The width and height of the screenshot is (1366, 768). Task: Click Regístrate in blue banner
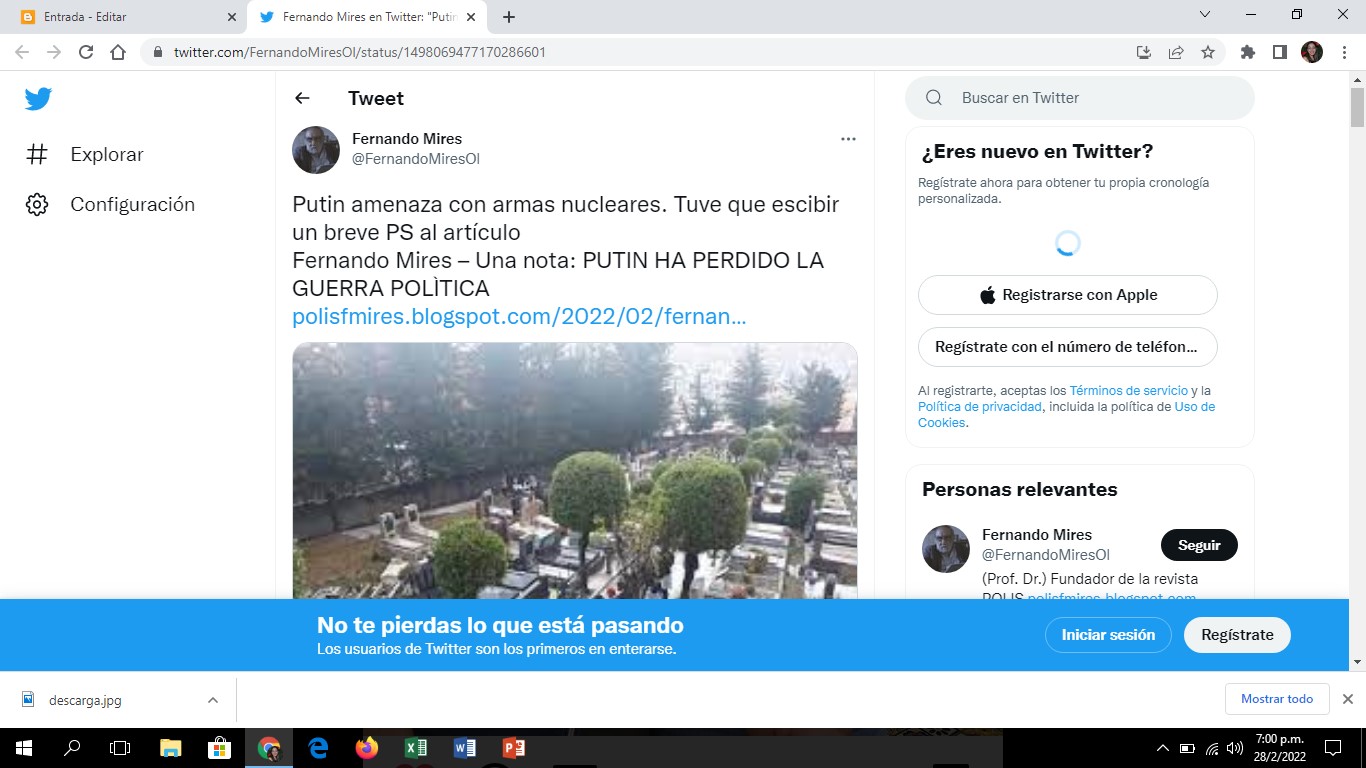click(1237, 635)
